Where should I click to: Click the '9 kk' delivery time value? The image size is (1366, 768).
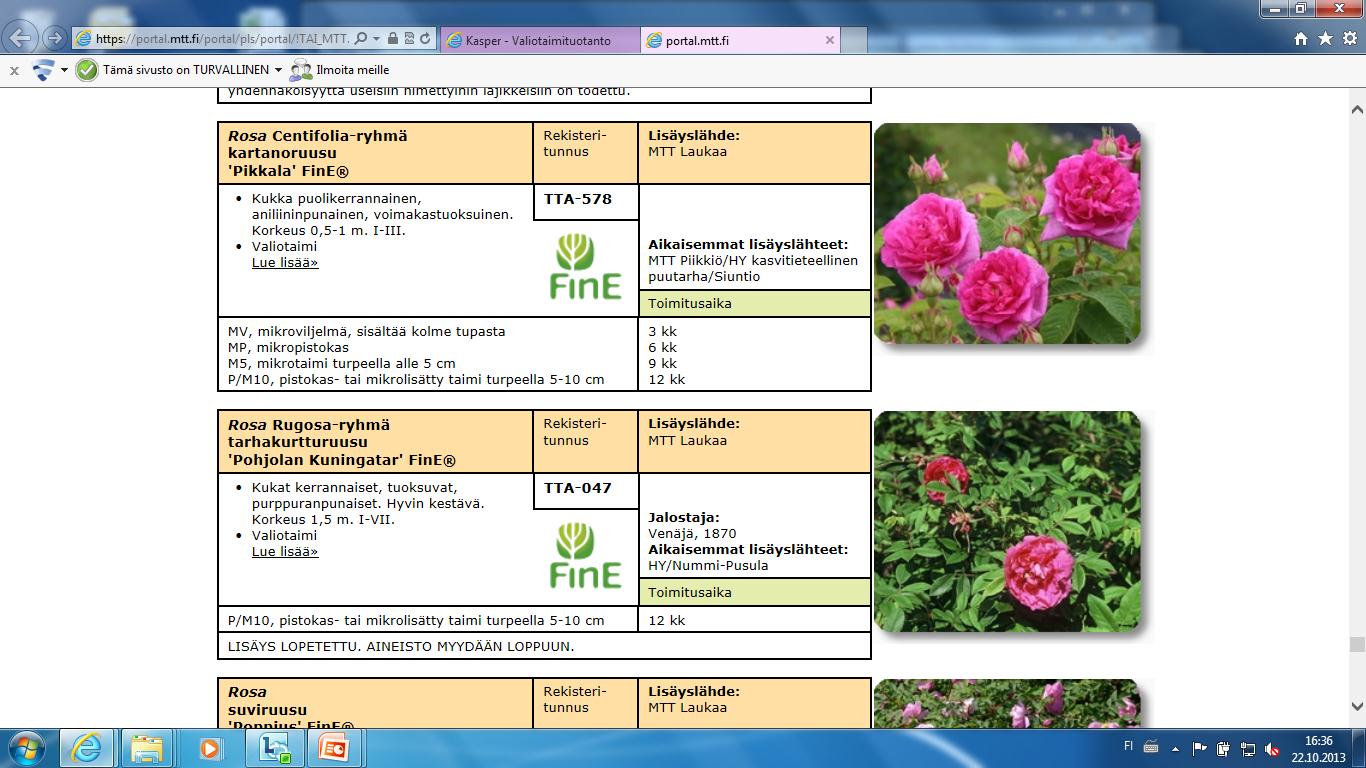pos(662,363)
